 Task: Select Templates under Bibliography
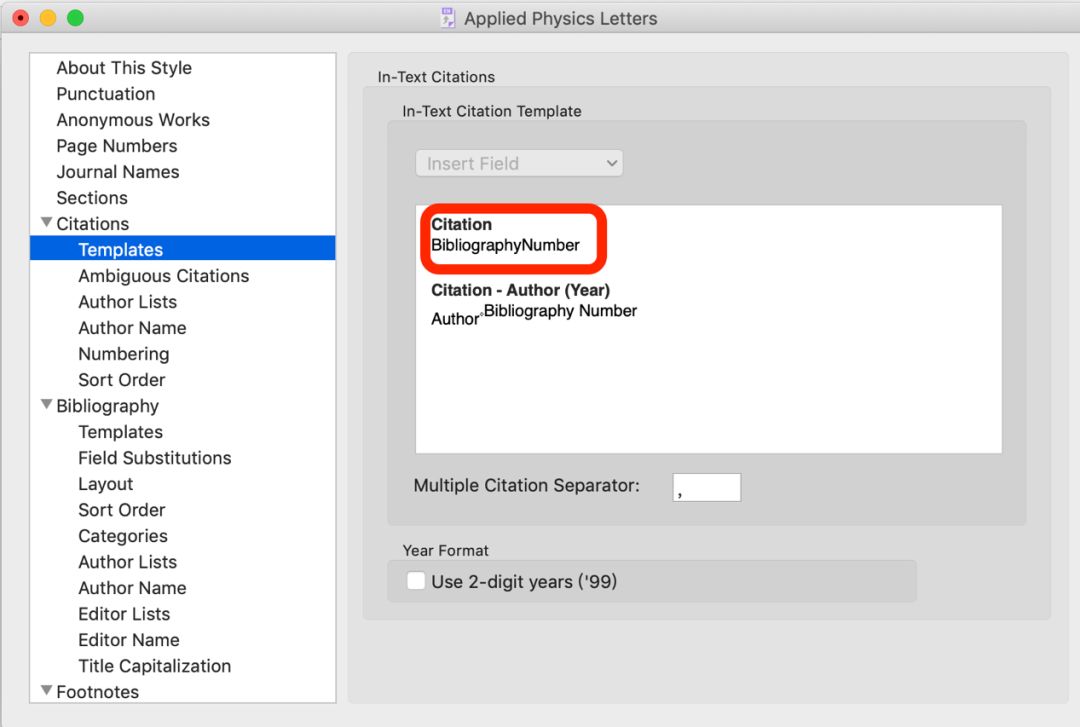(x=121, y=432)
